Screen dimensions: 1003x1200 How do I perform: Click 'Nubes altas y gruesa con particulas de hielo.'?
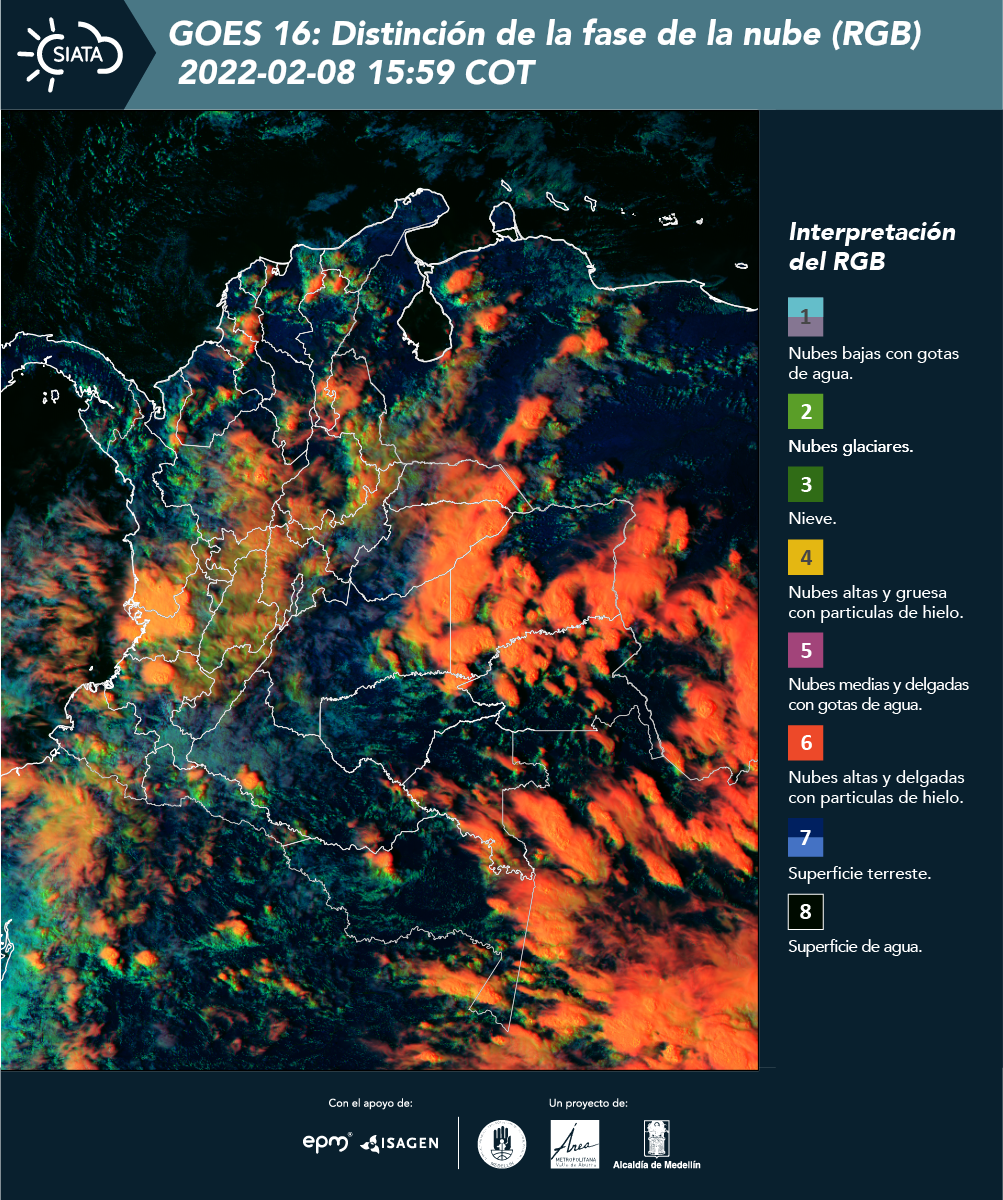point(875,602)
